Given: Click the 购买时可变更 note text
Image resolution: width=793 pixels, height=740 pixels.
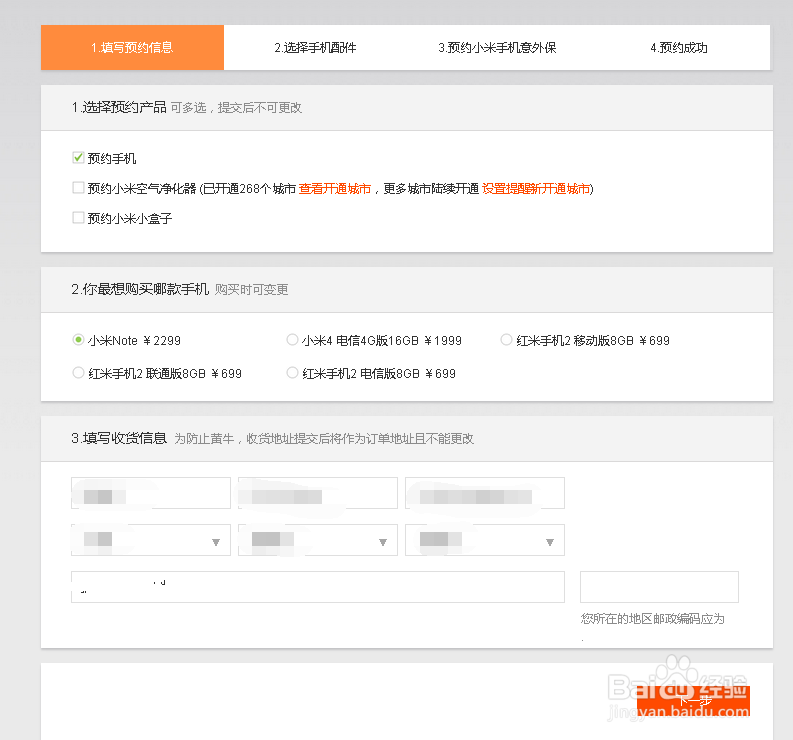Looking at the screenshot, I should click(x=251, y=290).
